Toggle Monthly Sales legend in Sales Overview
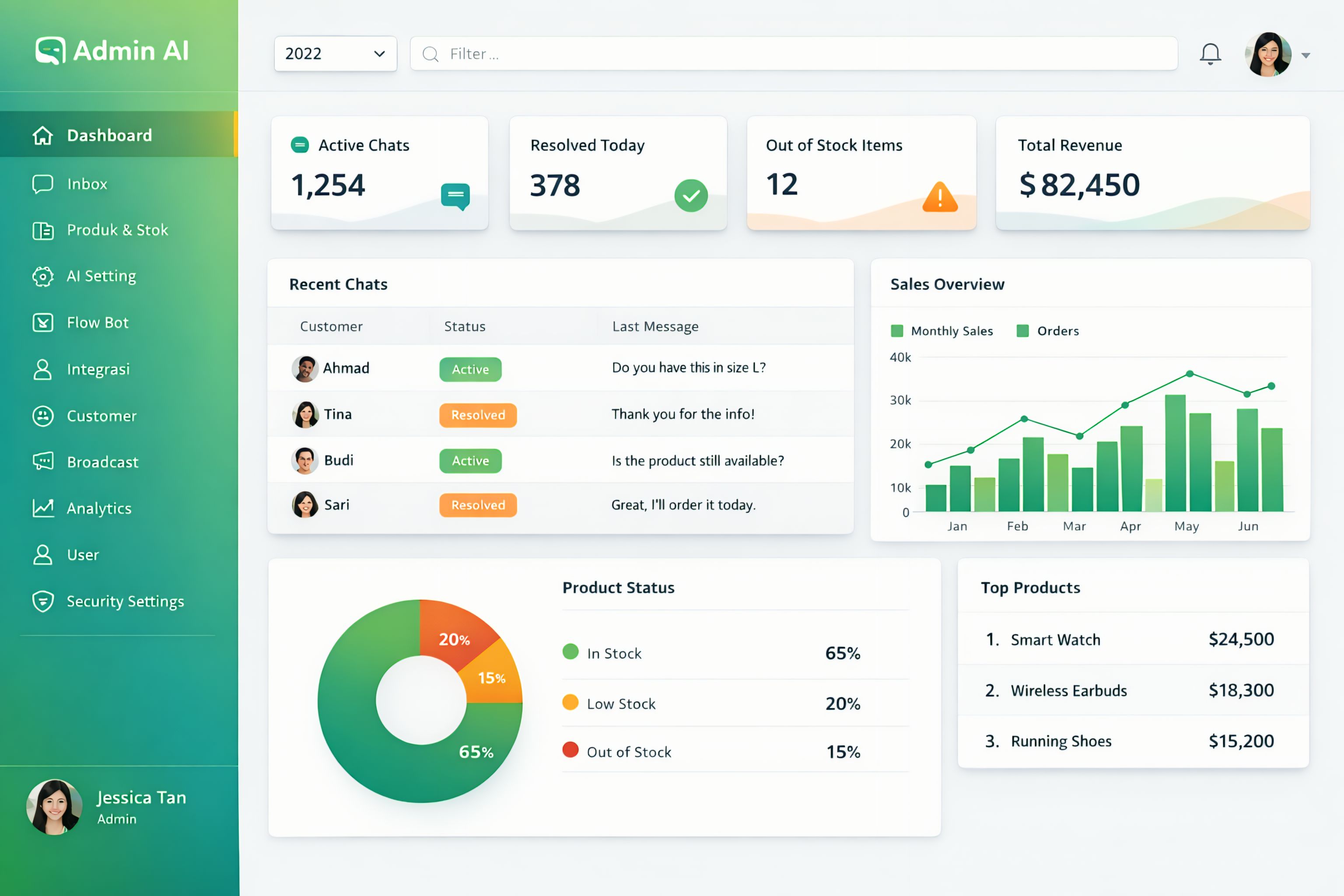Viewport: 1344px width, 896px height. (942, 331)
